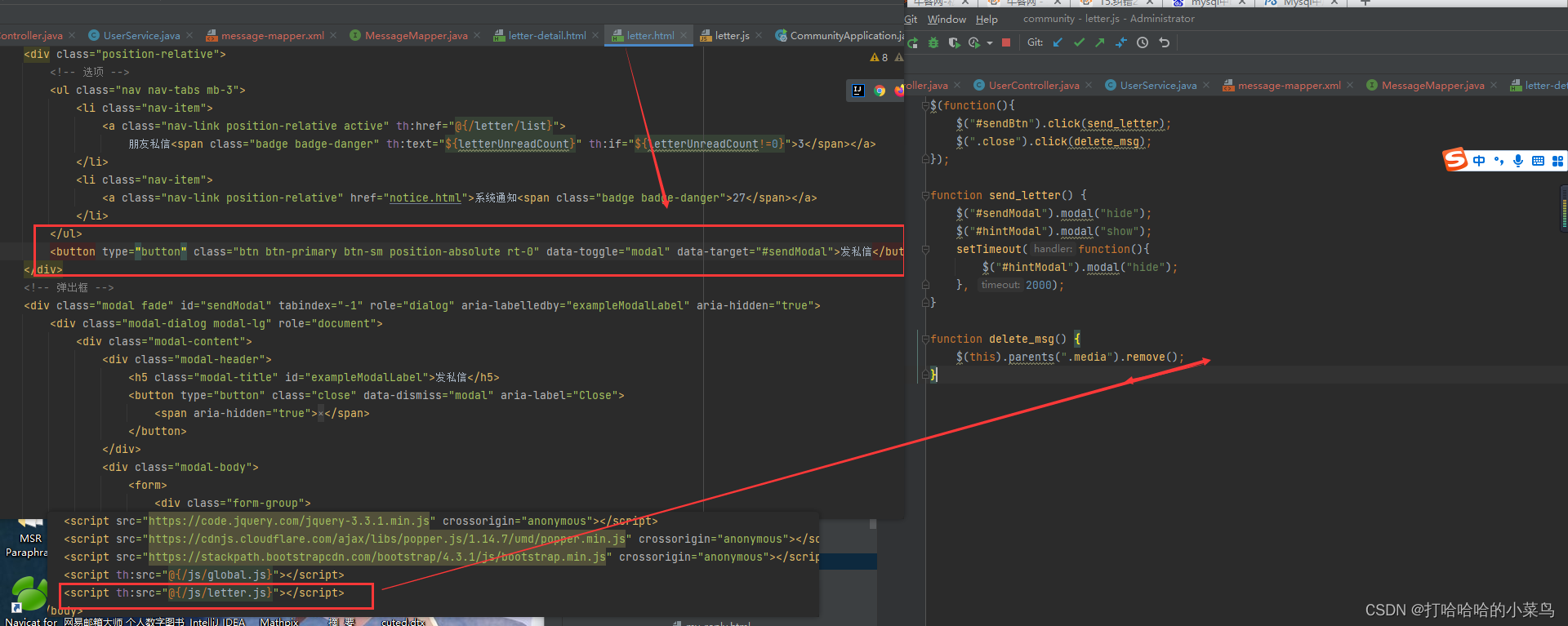Click the Git Commit green checkmark

pos(1079,42)
